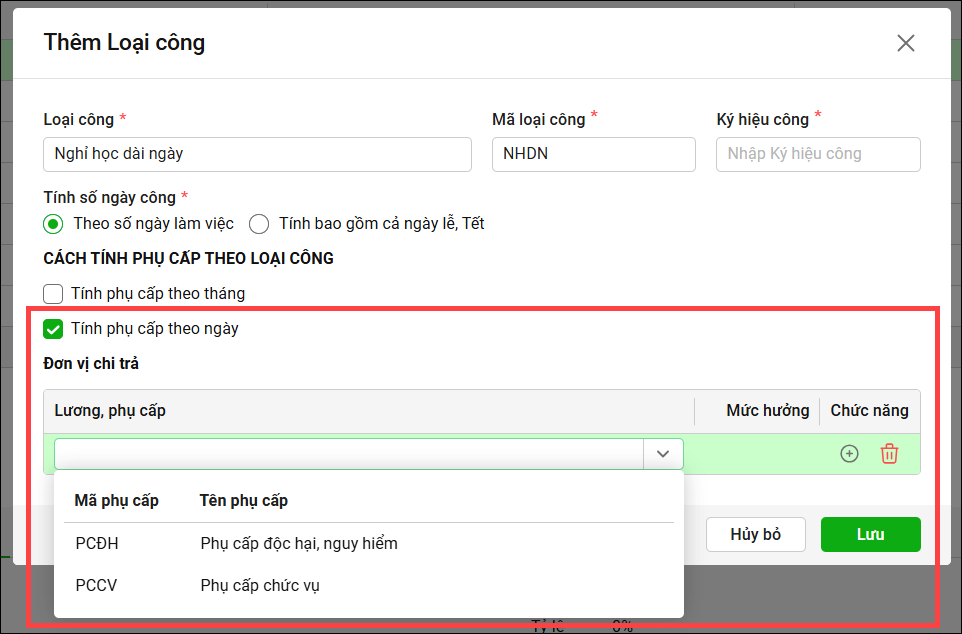Click the Tên phụ cấp list header
The image size is (962, 634).
pos(244,500)
